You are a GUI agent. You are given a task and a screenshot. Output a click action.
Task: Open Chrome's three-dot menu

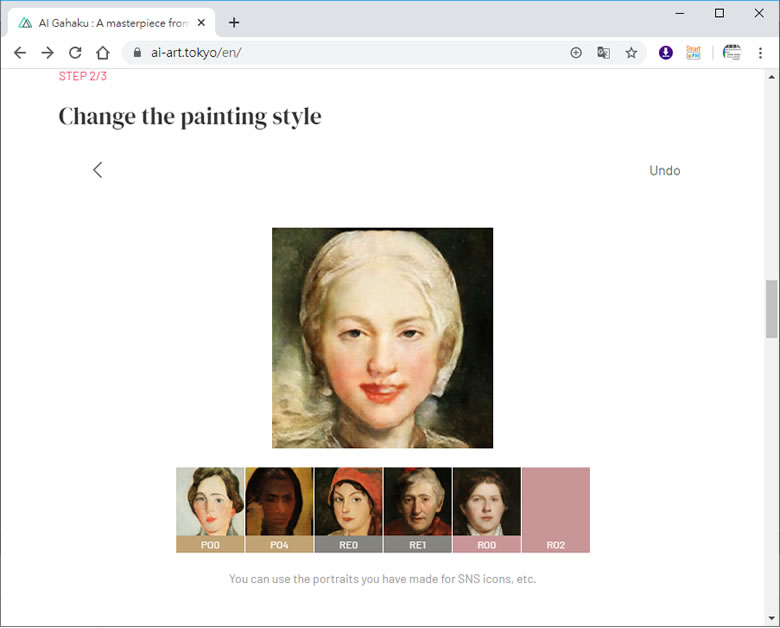pos(760,53)
